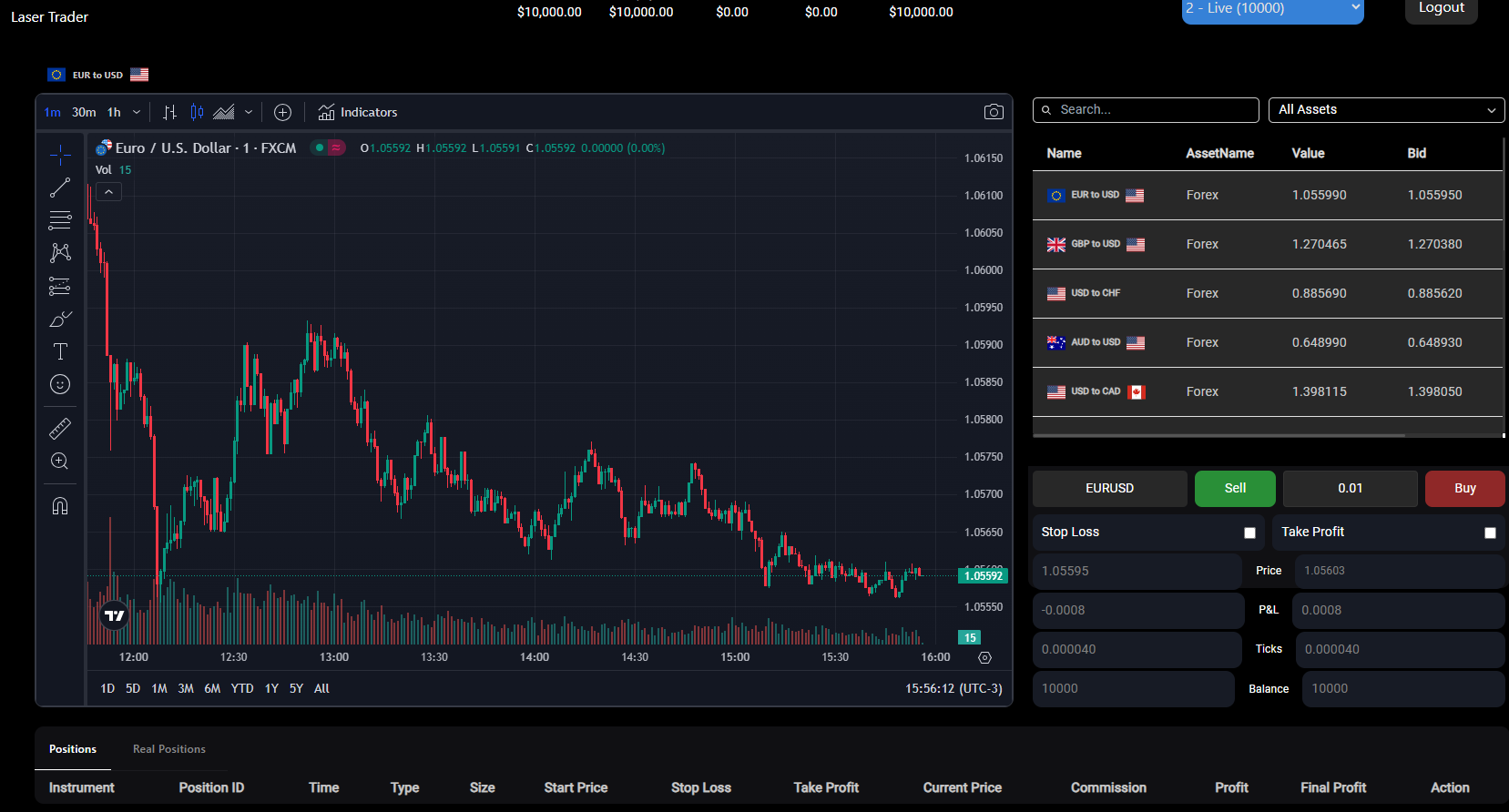Click the UK flag in GBP to USD row
1509x812 pixels.
[1055, 244]
